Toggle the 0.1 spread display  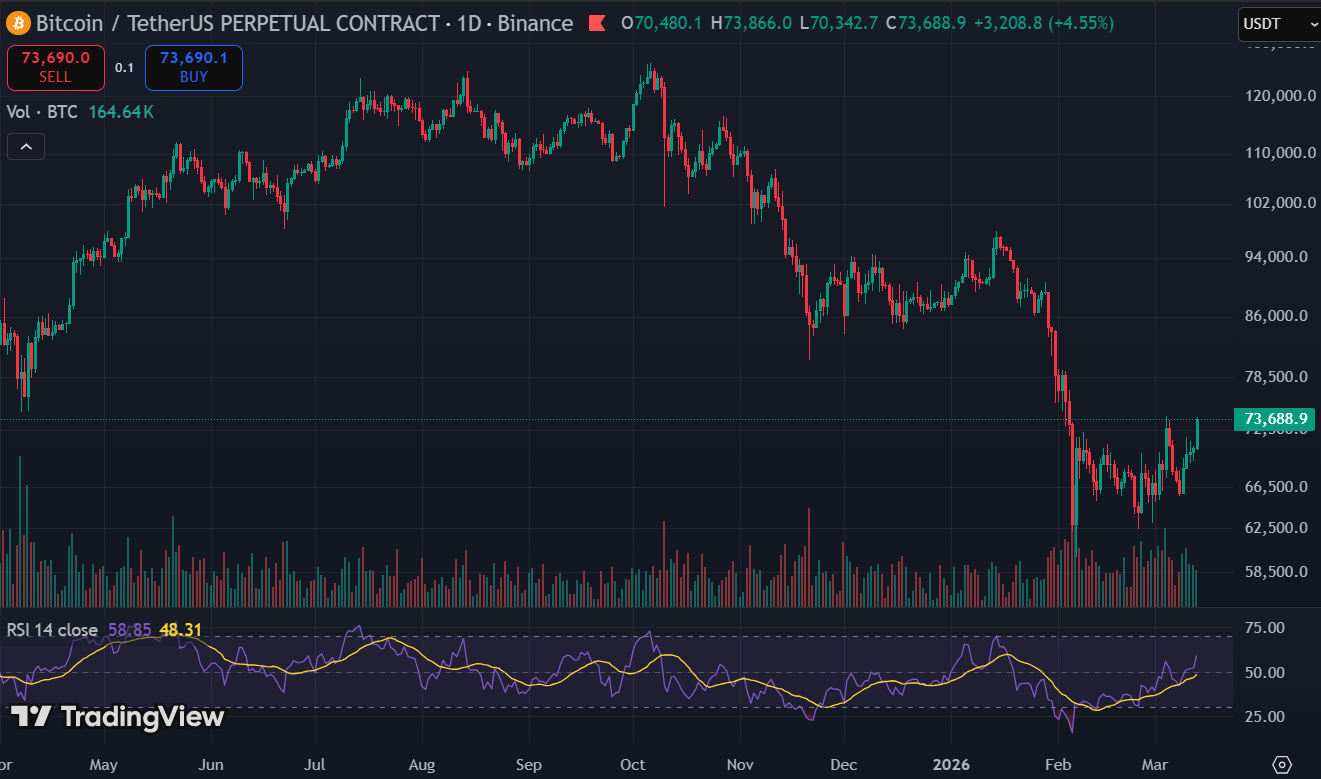(x=124, y=67)
